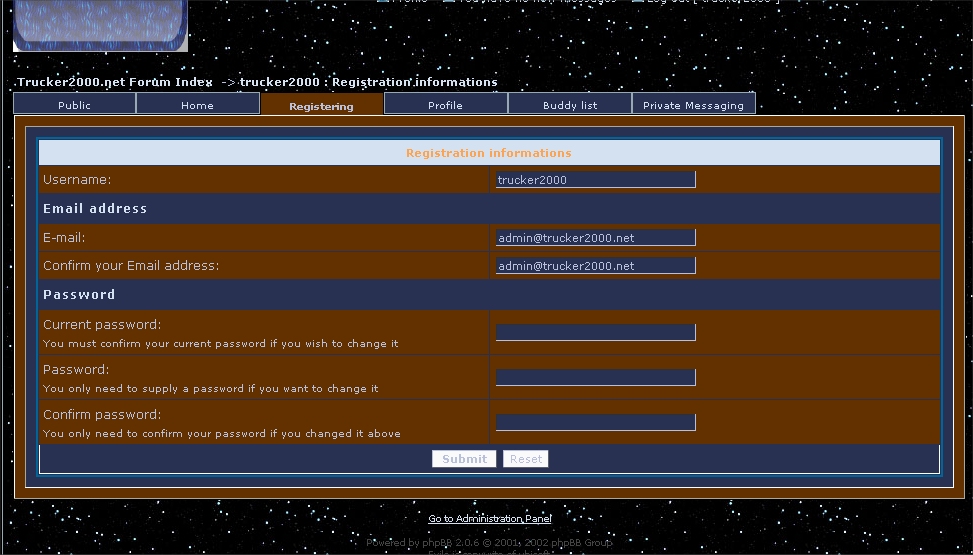Click the 'Registration informations' table header
This screenshot has width=973, height=555.
489,153
